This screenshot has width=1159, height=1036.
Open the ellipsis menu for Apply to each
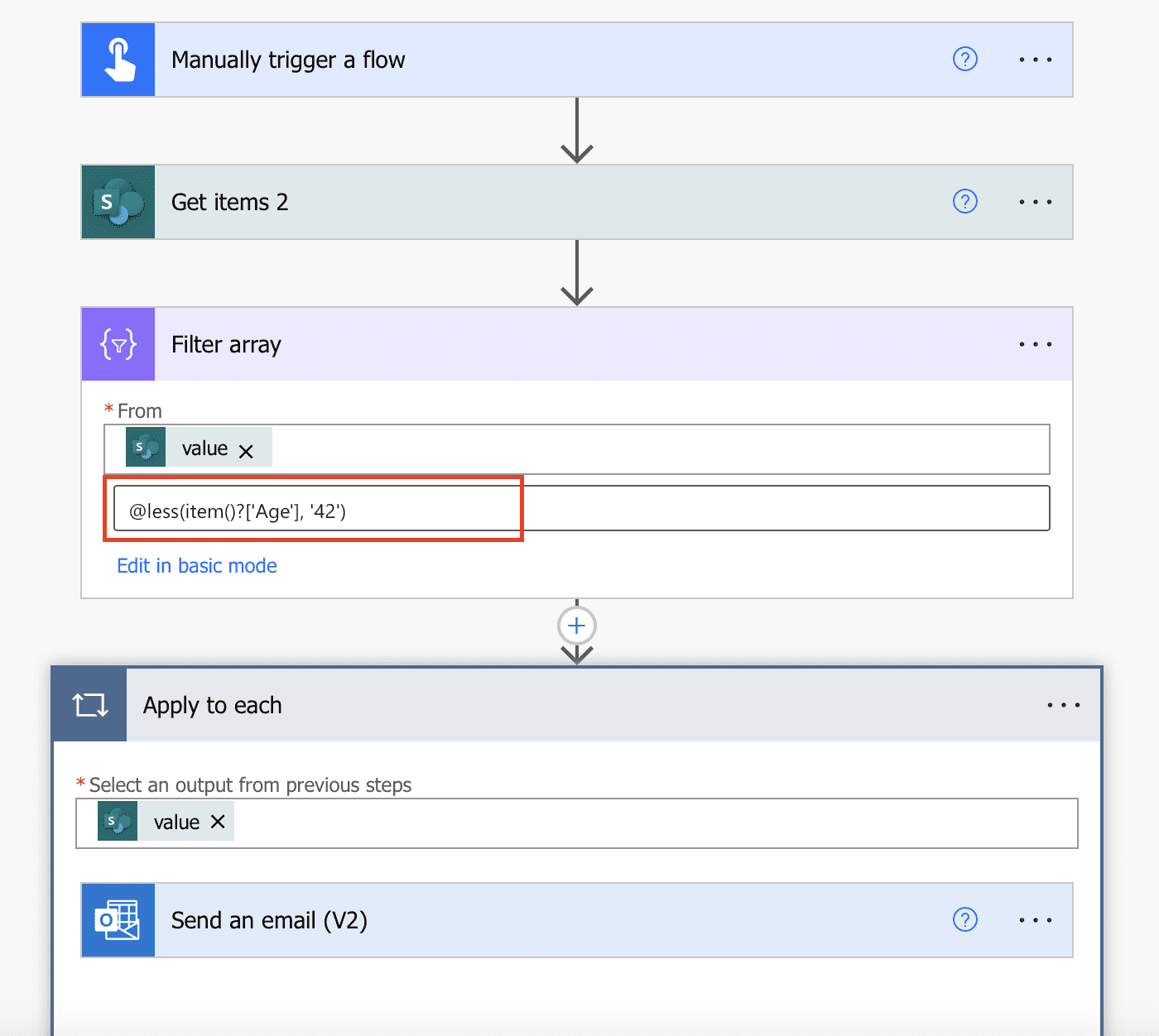click(1064, 704)
